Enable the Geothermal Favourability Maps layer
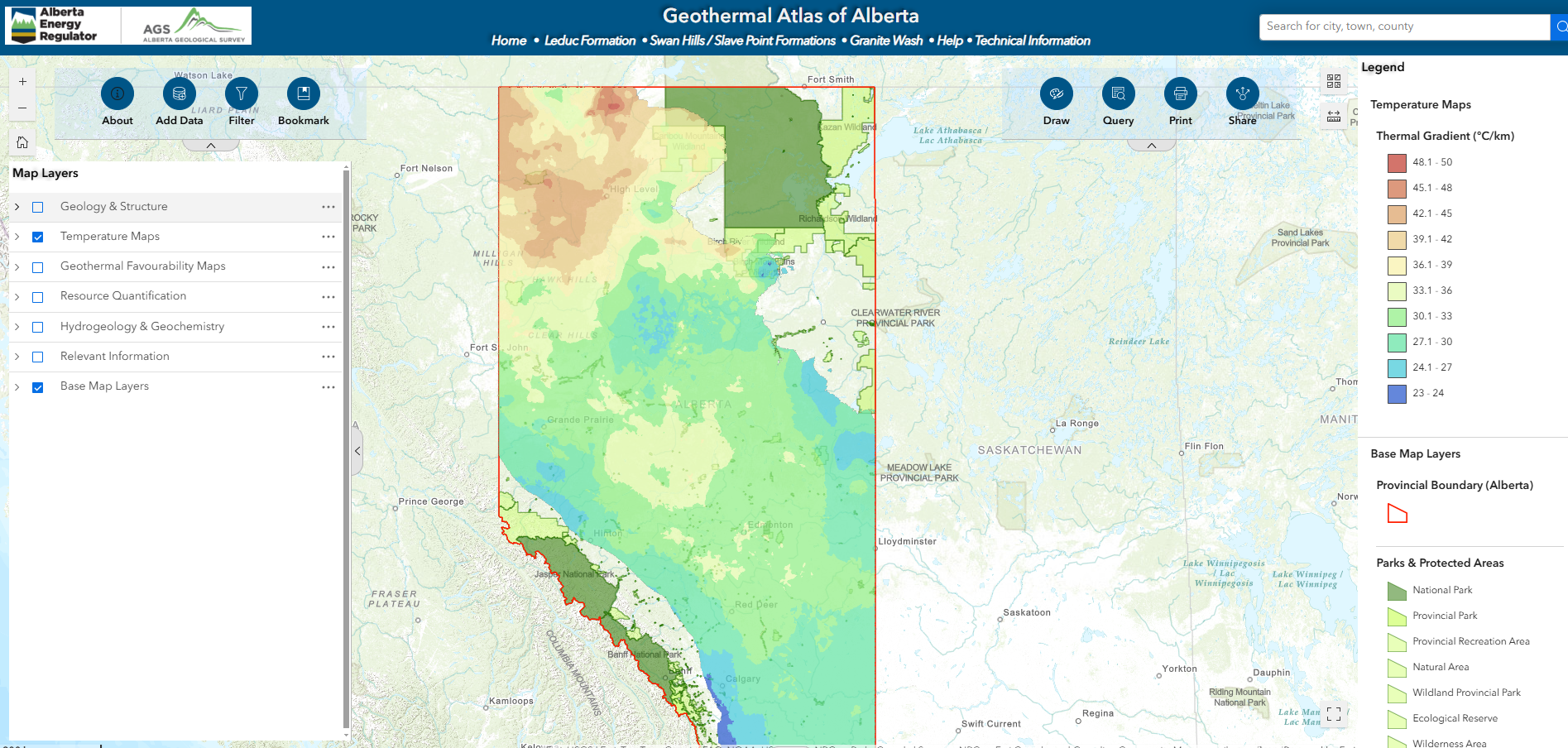 (x=37, y=266)
